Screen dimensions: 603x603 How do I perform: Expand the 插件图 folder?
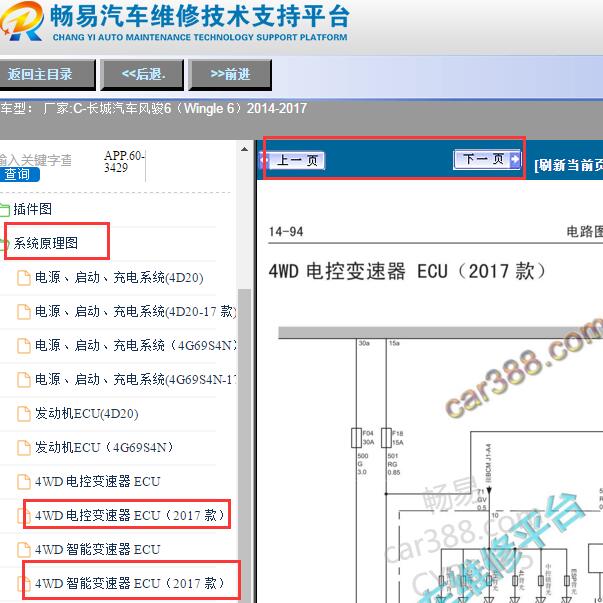pyautogui.click(x=32, y=209)
